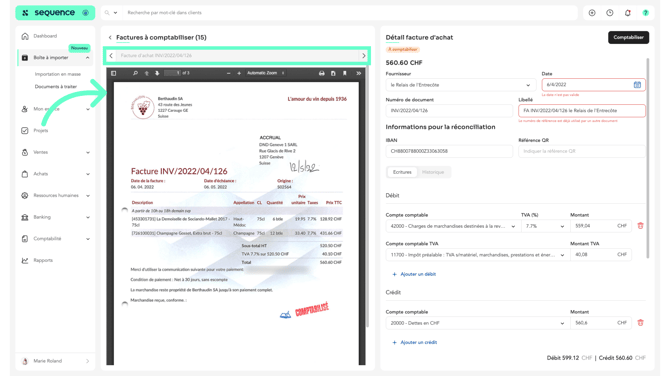Open the notifications bell icon
Screen dimensions: 670x376
627,13
